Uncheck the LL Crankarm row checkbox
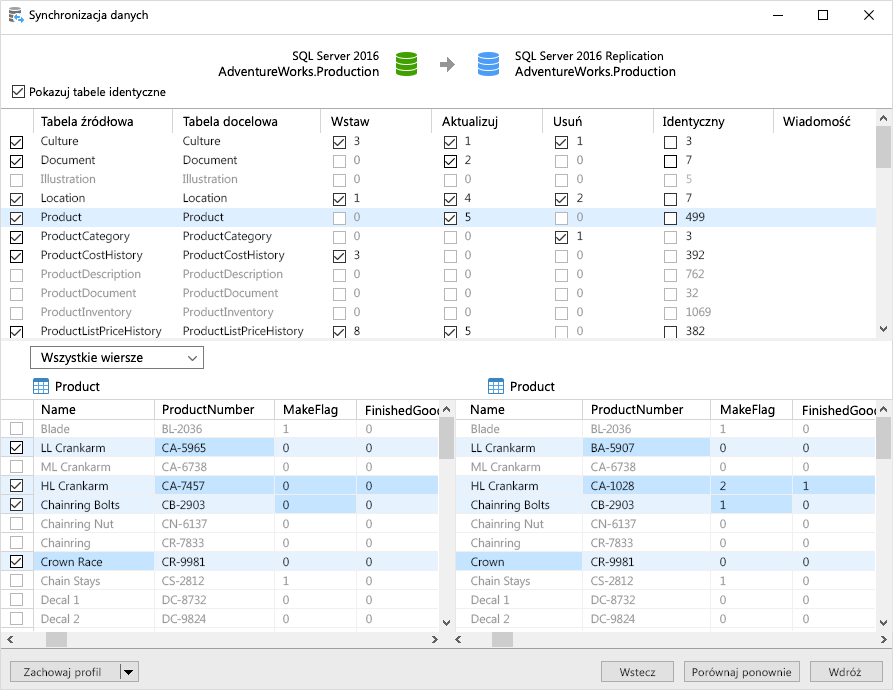Screen dimensions: 893x690 tap(17, 447)
